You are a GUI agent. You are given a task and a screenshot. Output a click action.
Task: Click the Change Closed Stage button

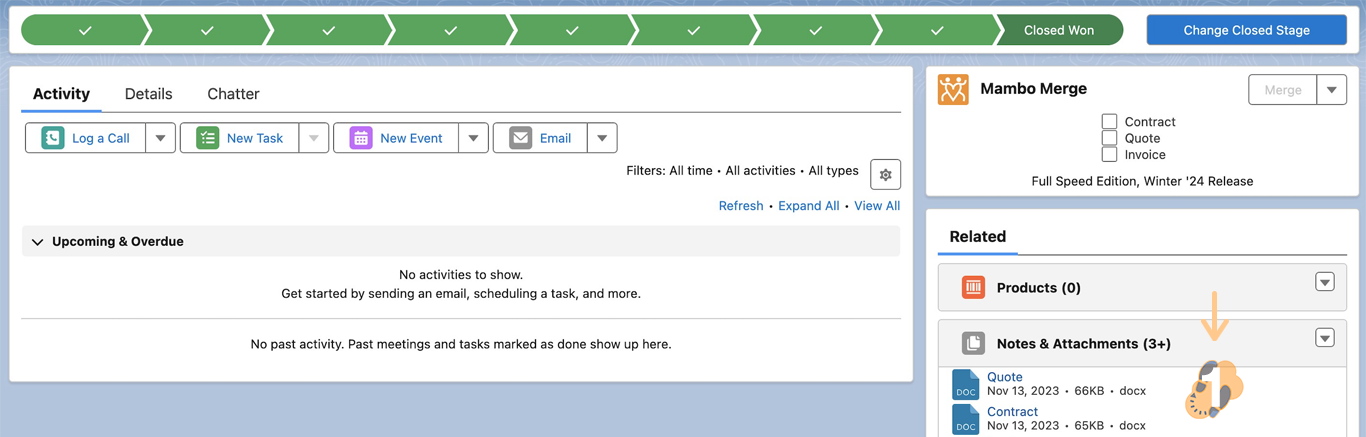(x=1246, y=30)
